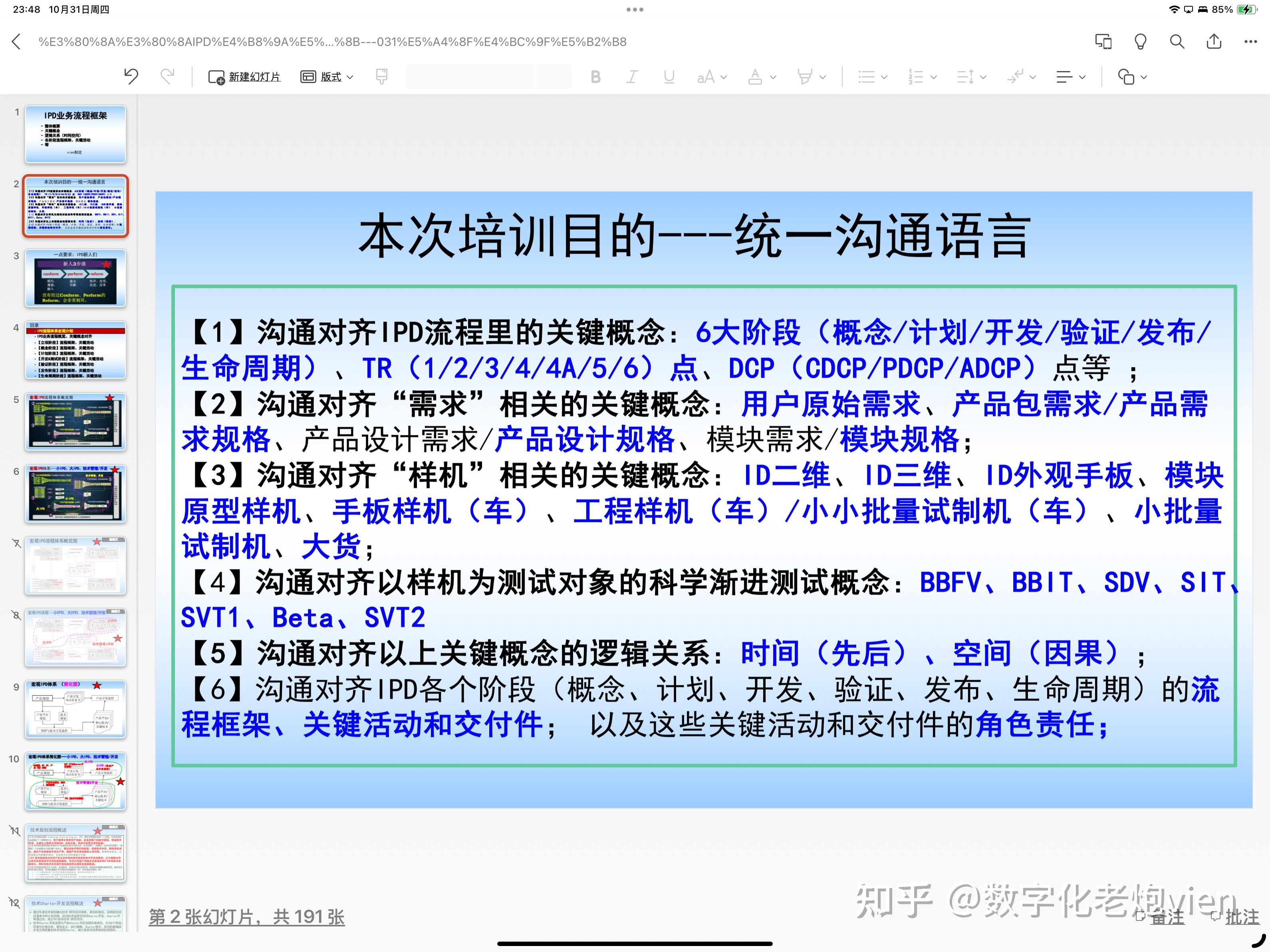
Task: Tap the back arrow to exit the document
Action: (16, 42)
